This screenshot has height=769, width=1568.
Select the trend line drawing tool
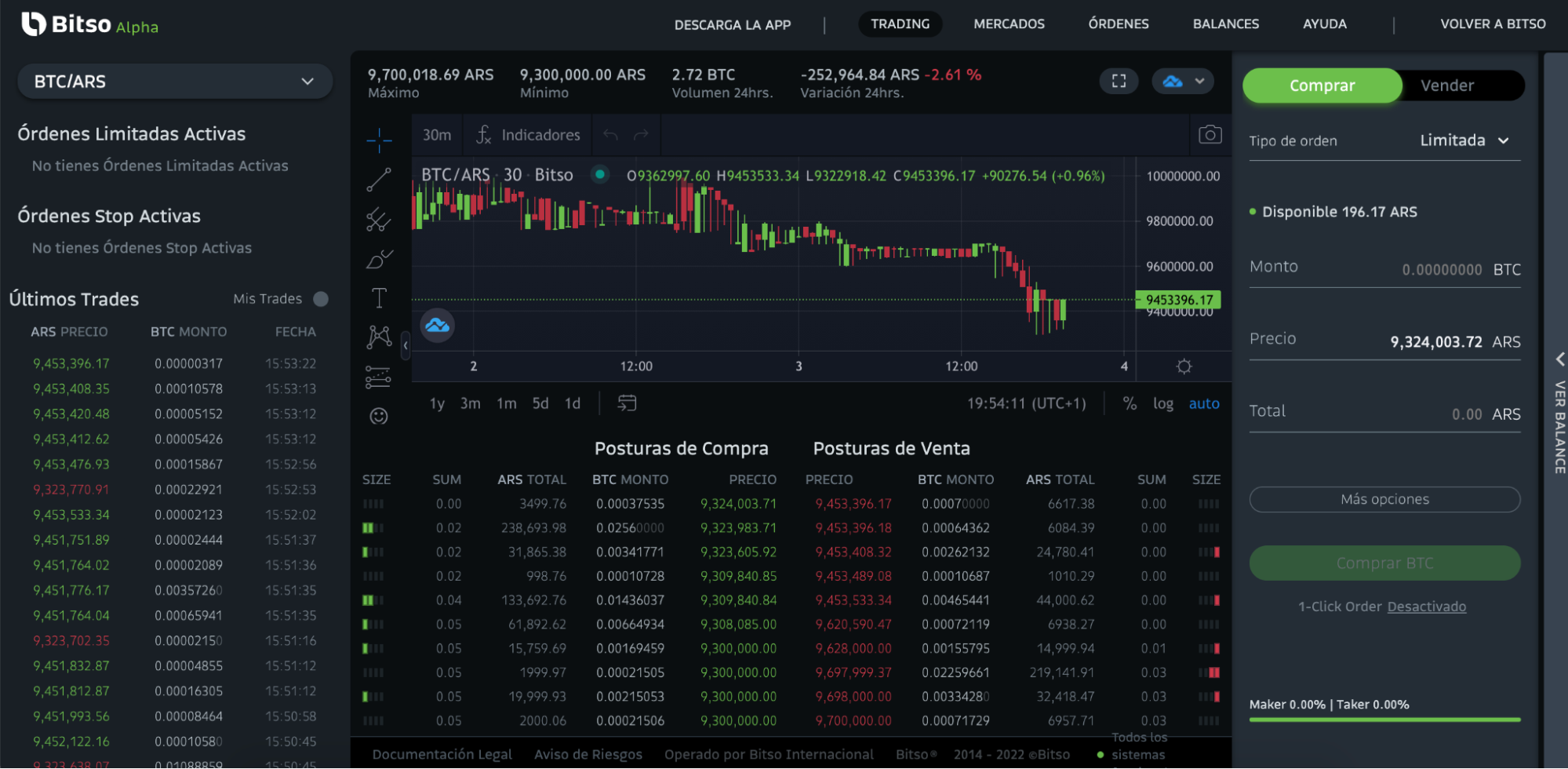pos(379,180)
